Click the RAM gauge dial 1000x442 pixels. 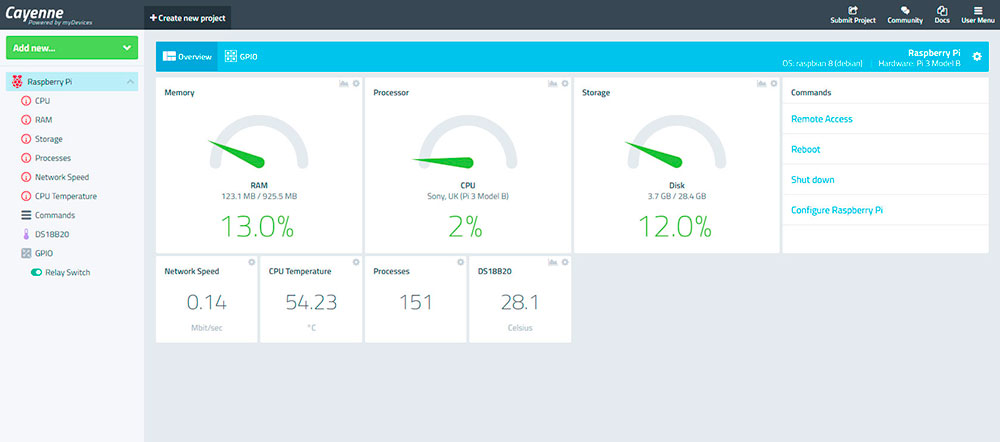[x=258, y=145]
